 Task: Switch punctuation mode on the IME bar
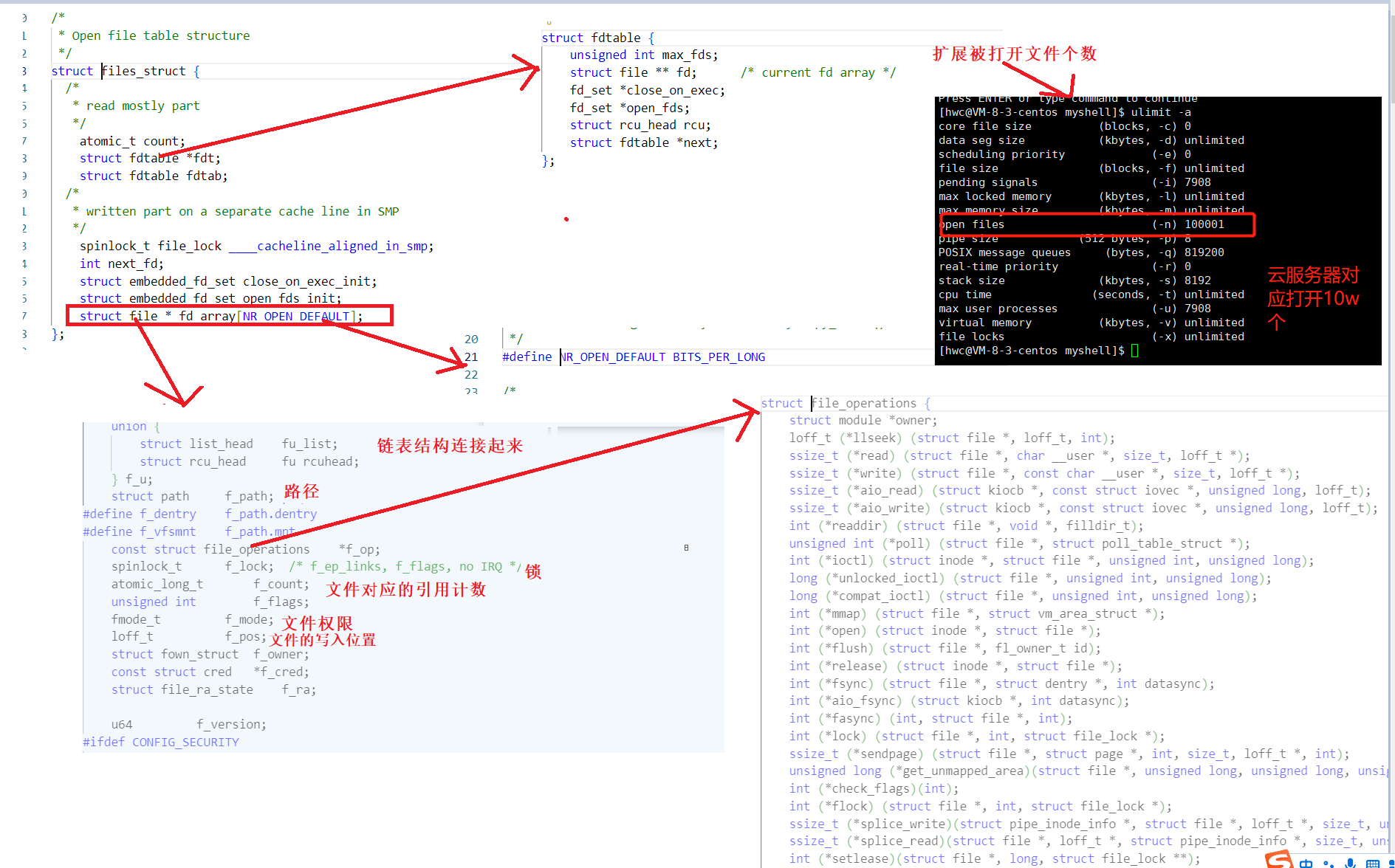point(1329,864)
